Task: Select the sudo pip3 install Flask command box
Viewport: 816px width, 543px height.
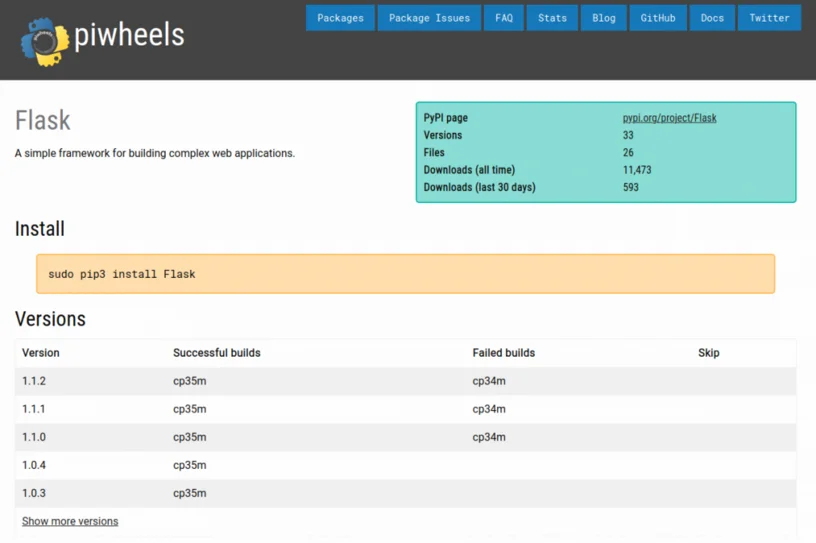Action: 405,274
